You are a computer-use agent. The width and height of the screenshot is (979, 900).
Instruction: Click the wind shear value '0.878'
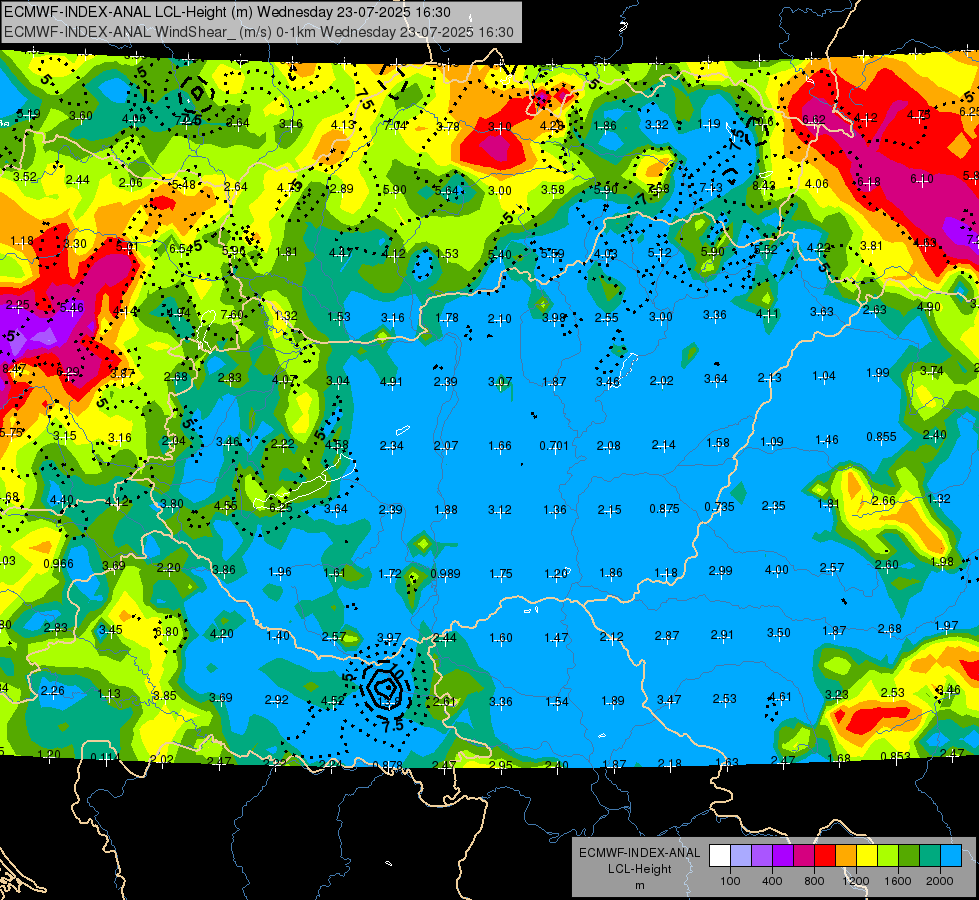pyautogui.click(x=387, y=765)
